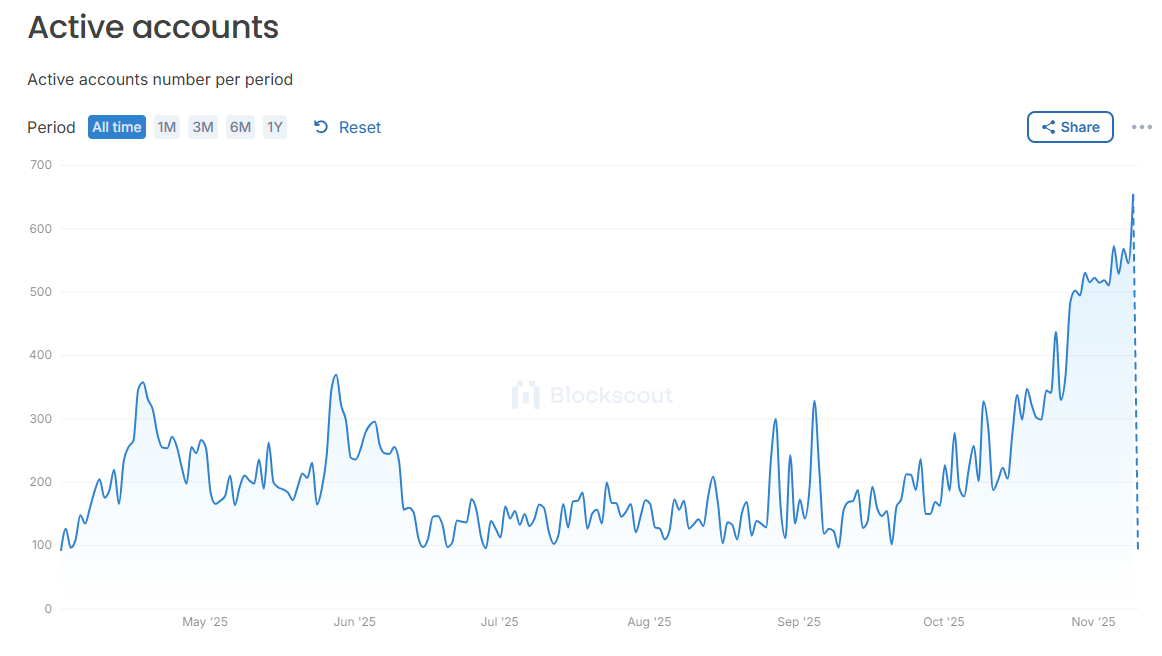Image resolution: width=1162 pixels, height=656 pixels.
Task: Click the "Nov '25" axis label
Action: (1093, 621)
